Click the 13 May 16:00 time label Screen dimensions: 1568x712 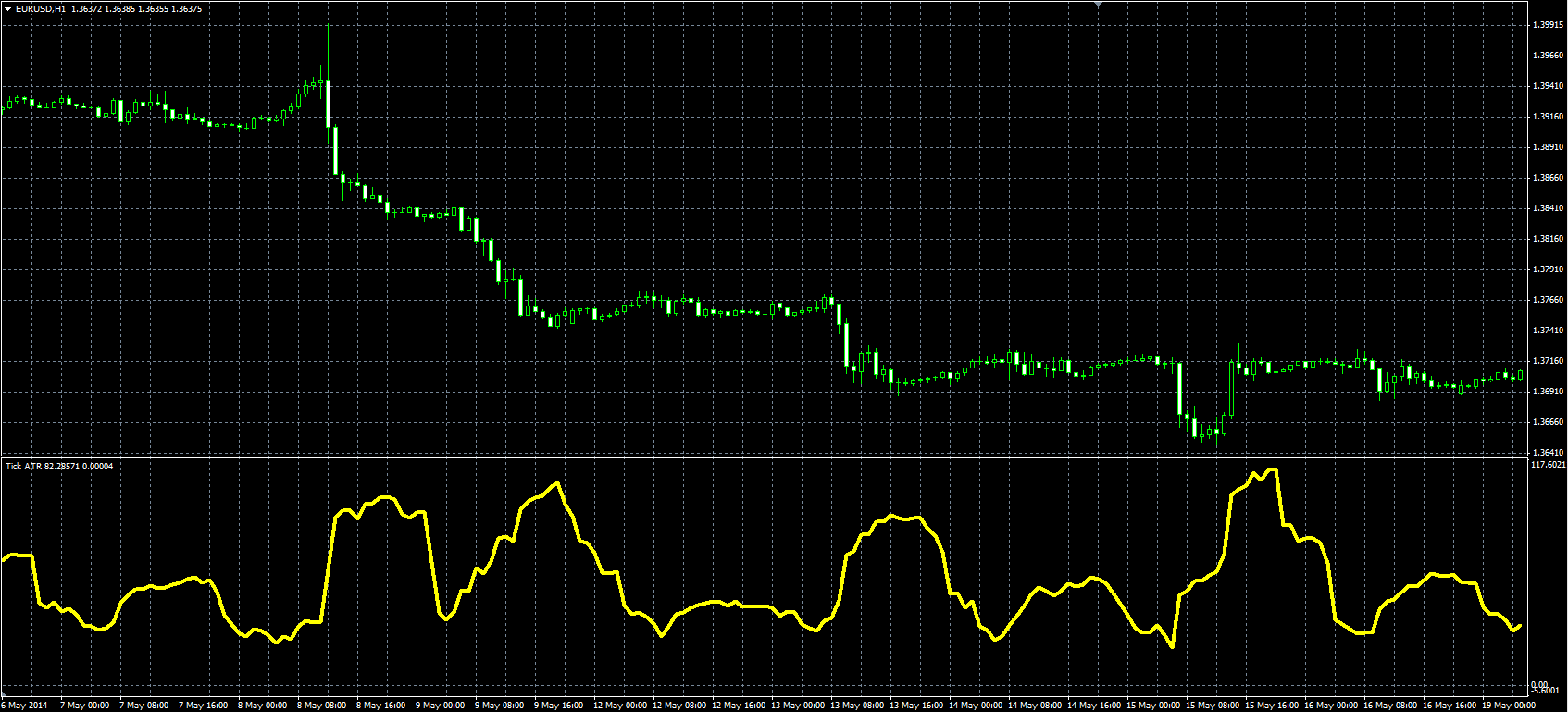click(916, 706)
